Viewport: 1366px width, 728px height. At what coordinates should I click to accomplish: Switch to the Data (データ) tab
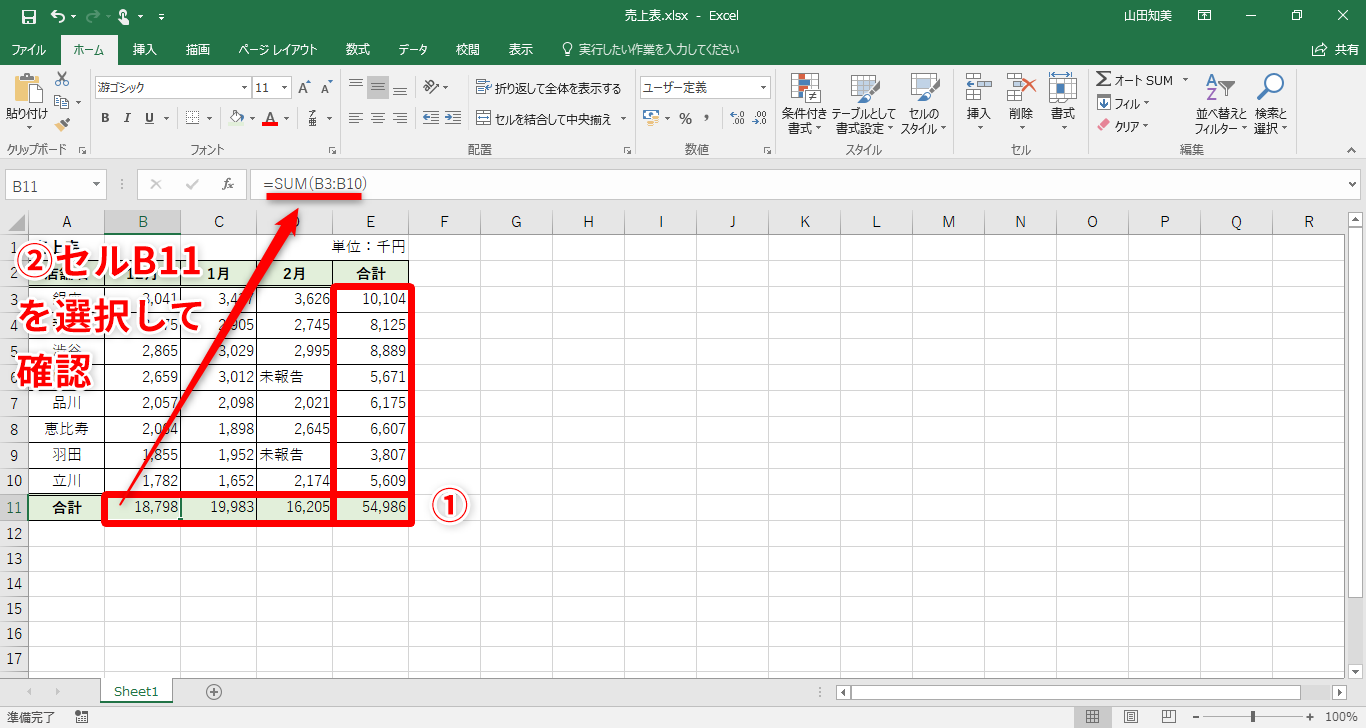click(x=413, y=49)
